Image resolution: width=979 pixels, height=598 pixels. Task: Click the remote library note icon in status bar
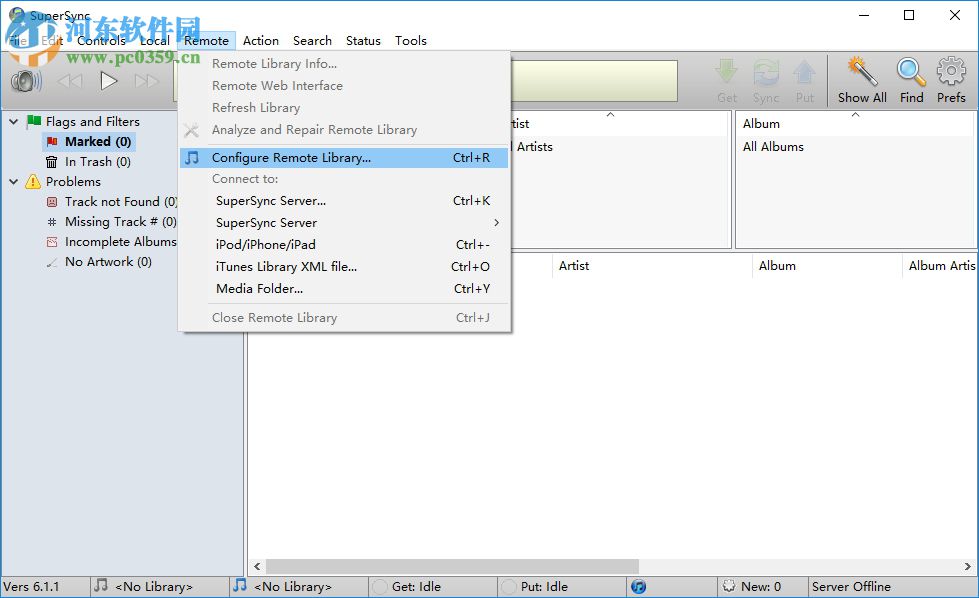pos(239,586)
